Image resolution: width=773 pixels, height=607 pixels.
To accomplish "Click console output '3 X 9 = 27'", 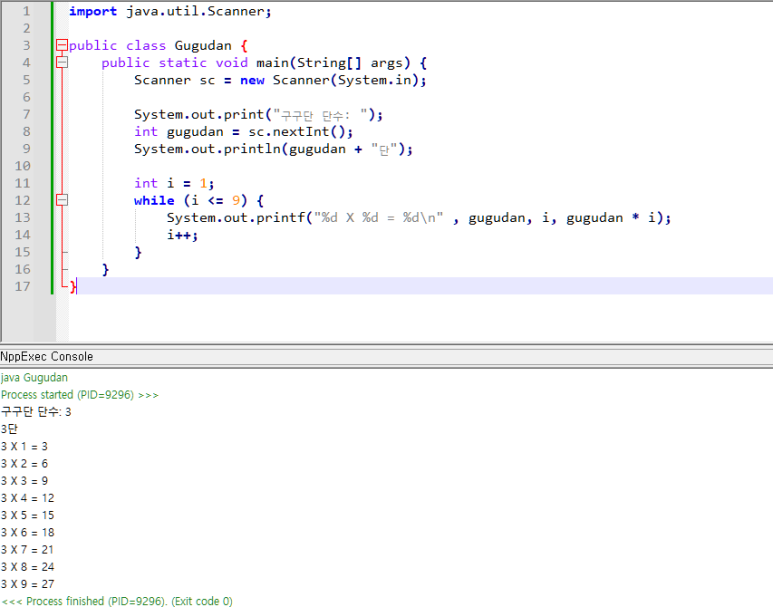I will pos(28,584).
